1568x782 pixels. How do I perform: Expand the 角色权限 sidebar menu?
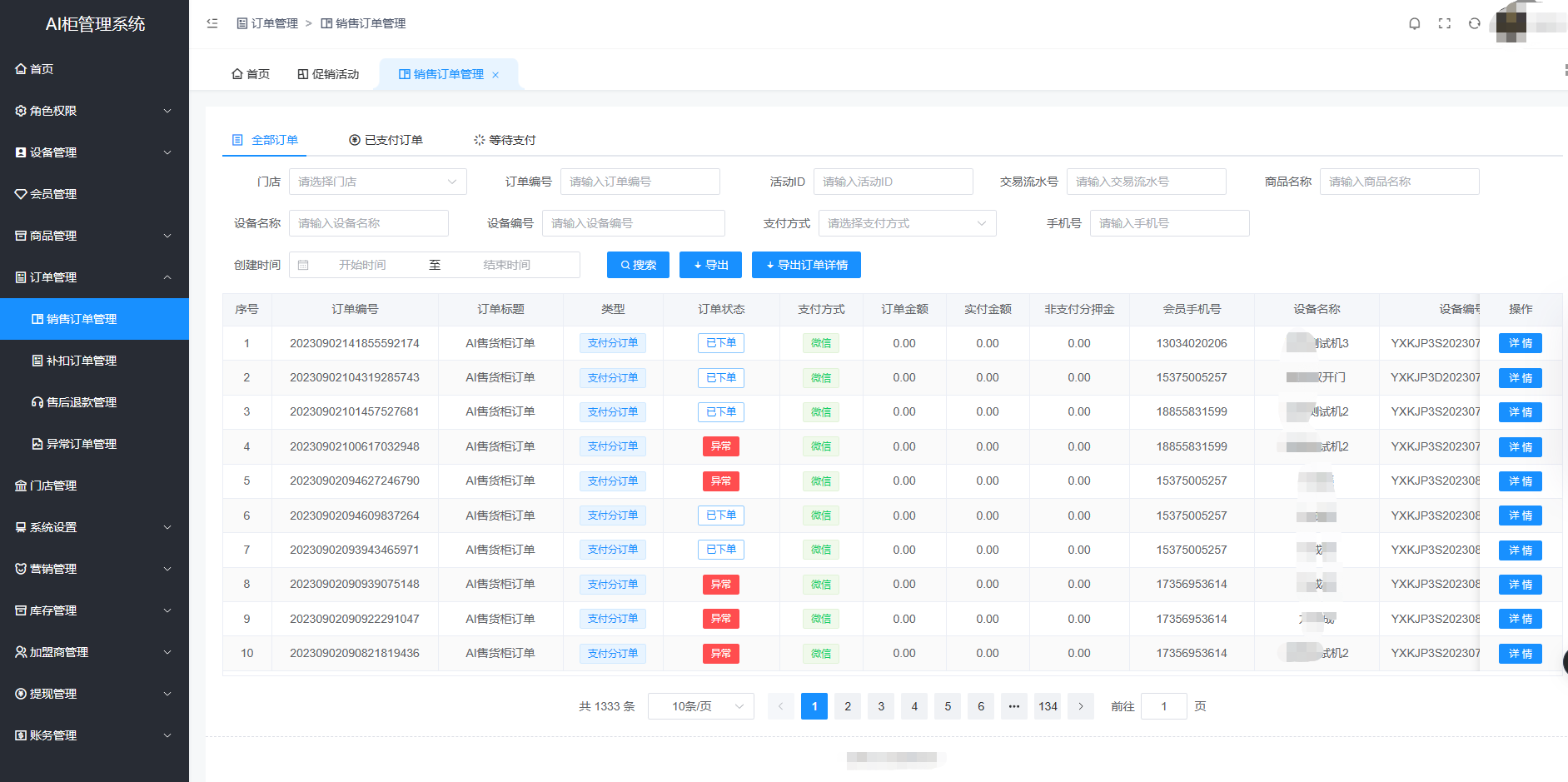[94, 111]
